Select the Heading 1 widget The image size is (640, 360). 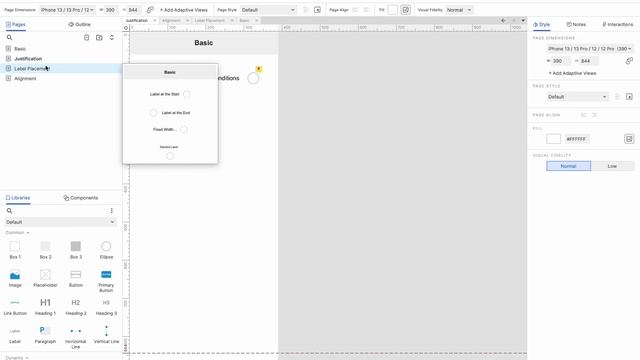tap(45, 307)
